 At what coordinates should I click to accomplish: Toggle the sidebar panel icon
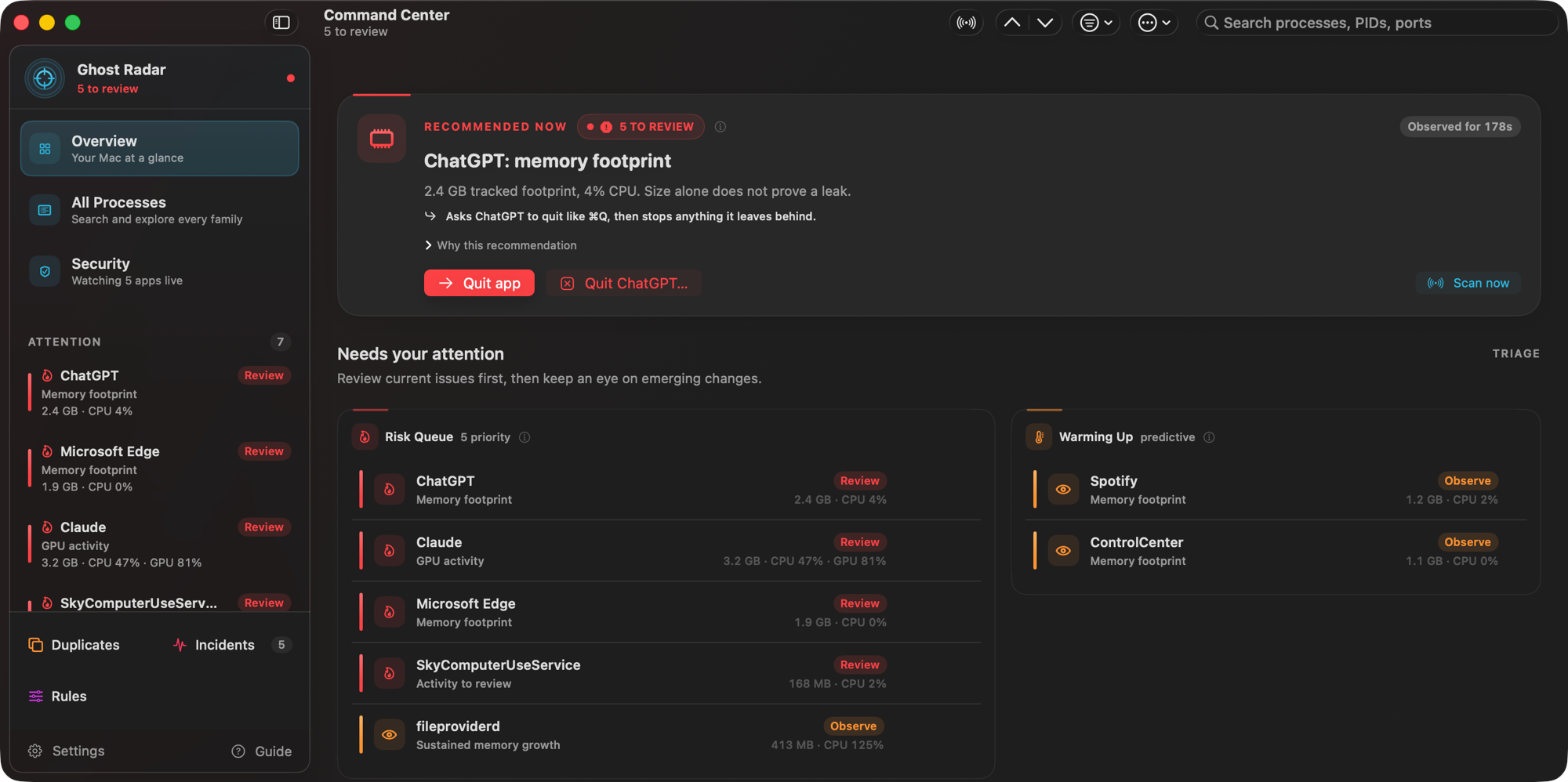tap(281, 23)
